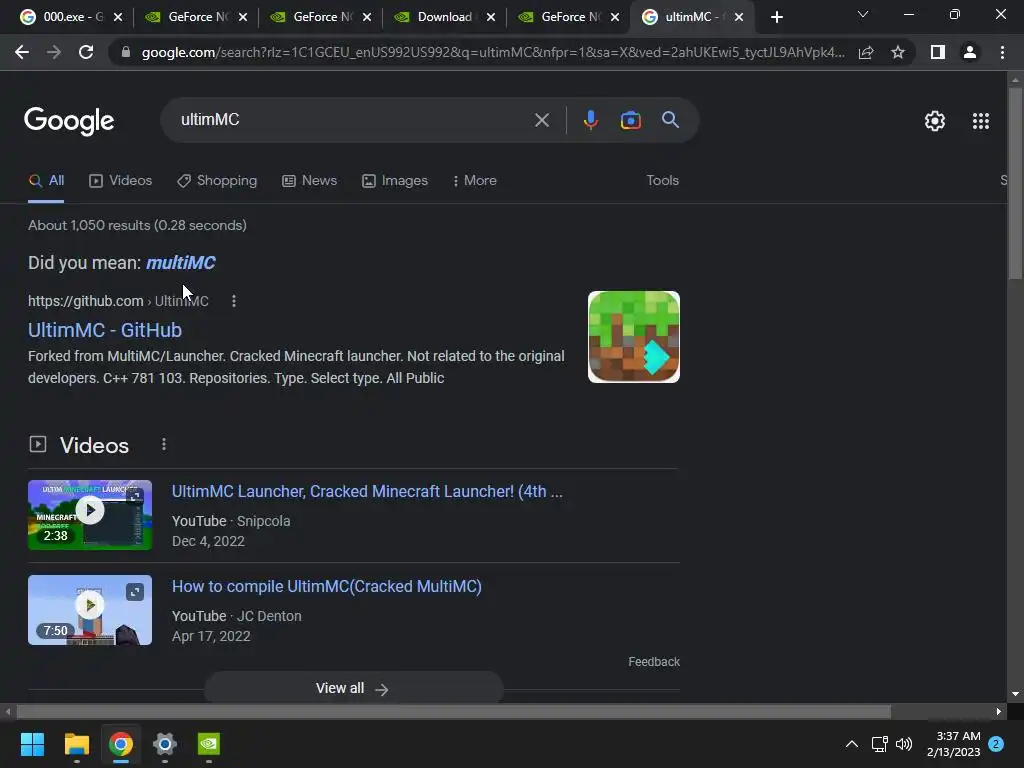Click the scroll down arrow
Screen dimensions: 1024x768
click(1015, 694)
